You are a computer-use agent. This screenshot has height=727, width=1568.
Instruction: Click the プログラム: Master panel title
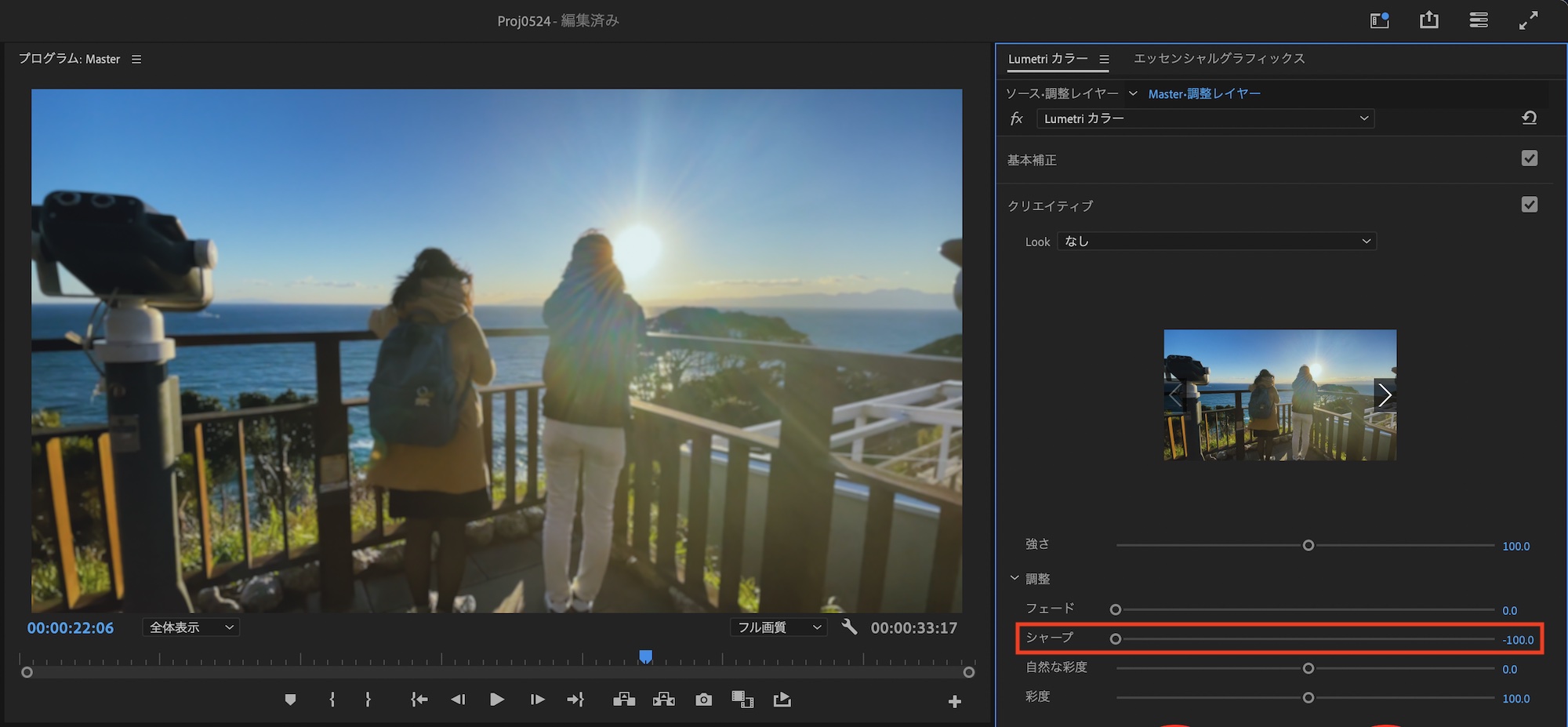[x=69, y=59]
